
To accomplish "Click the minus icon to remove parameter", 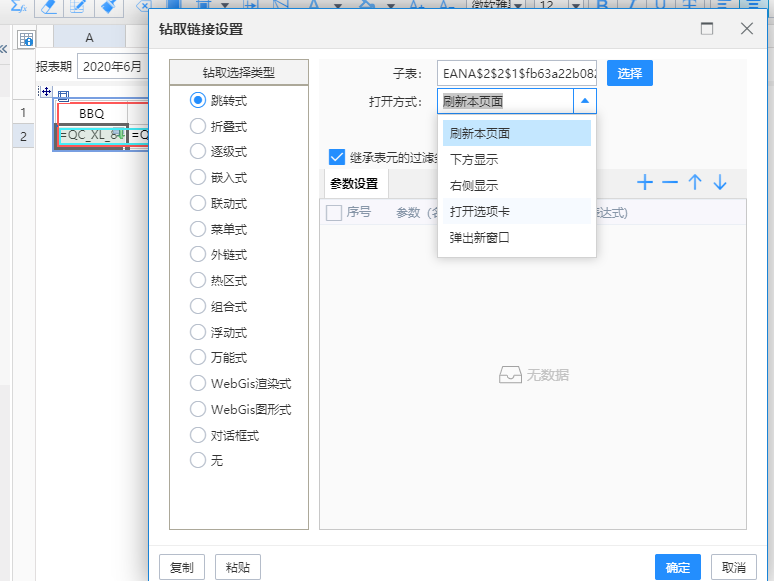I will pos(670,183).
